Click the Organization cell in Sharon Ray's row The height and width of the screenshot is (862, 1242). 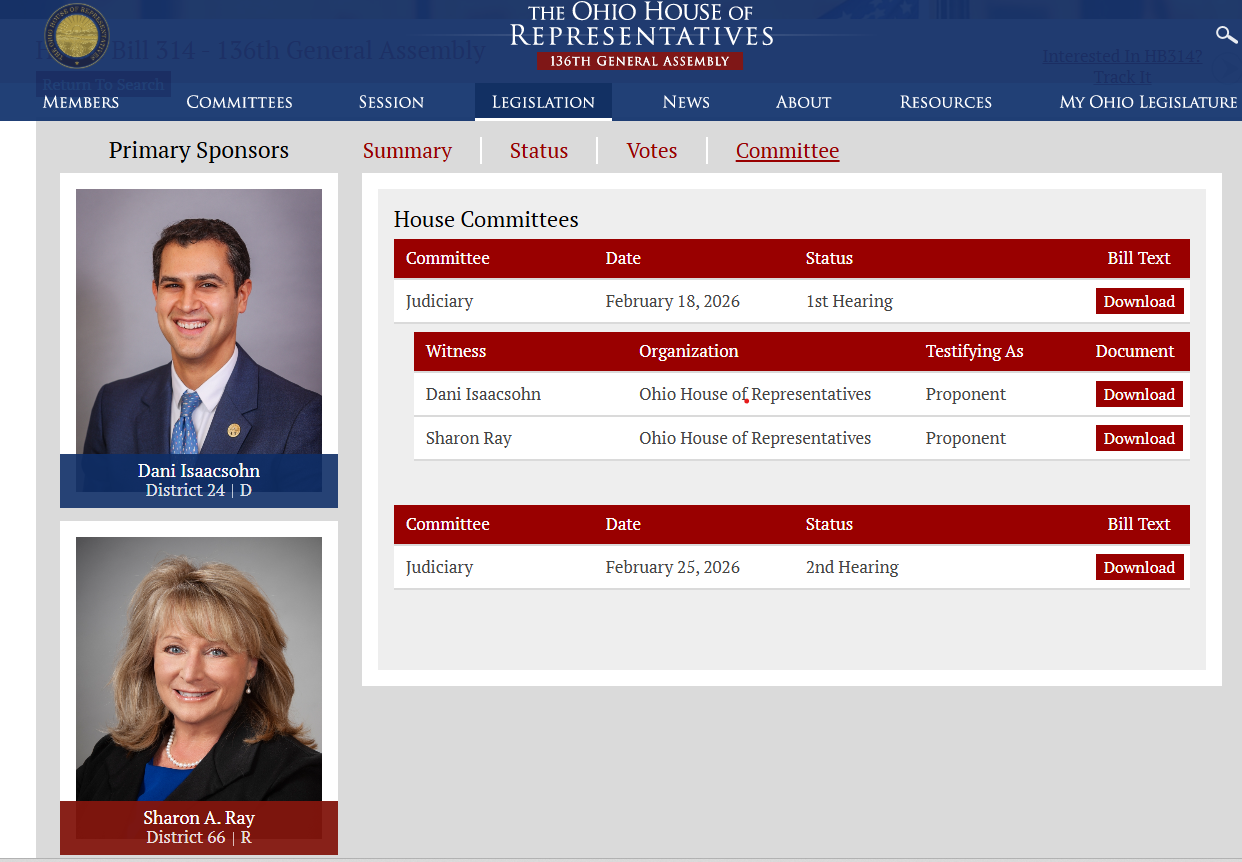pyautogui.click(x=755, y=438)
